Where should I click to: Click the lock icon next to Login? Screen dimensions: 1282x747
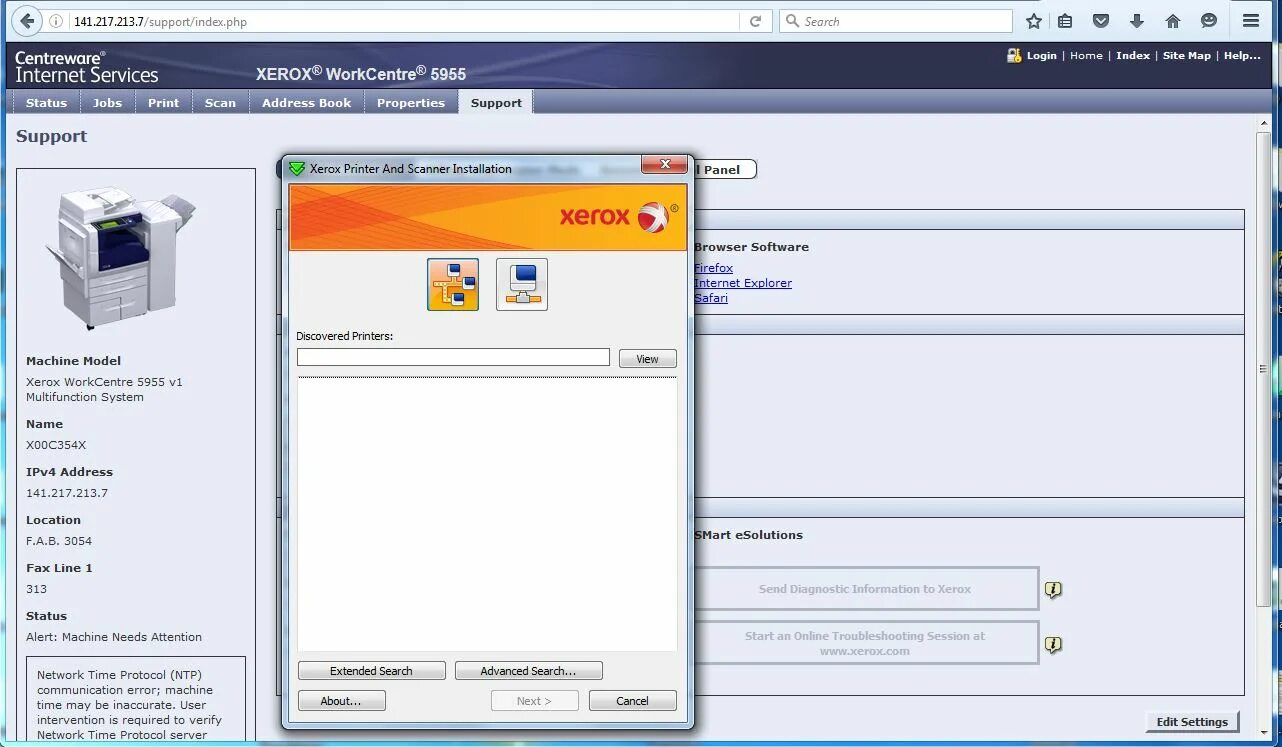[x=1014, y=56]
